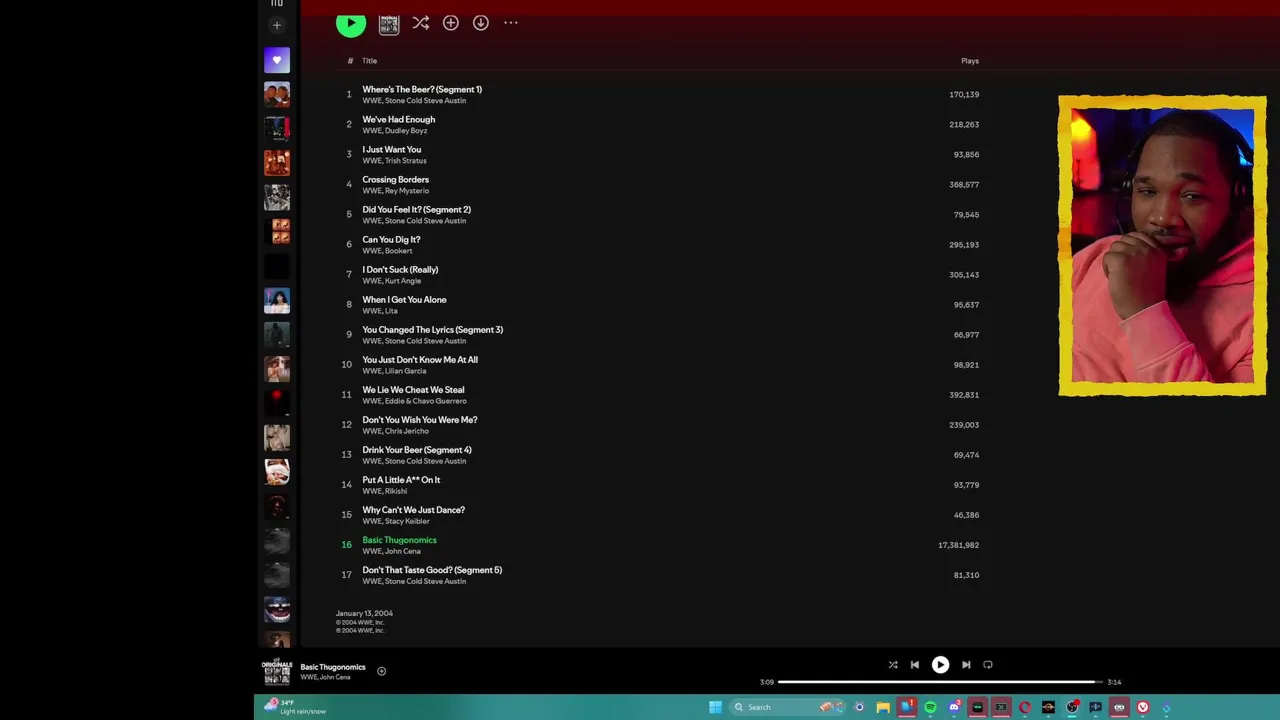Image resolution: width=1280 pixels, height=720 pixels.
Task: Click the player bar play button
Action: pyautogui.click(x=940, y=664)
